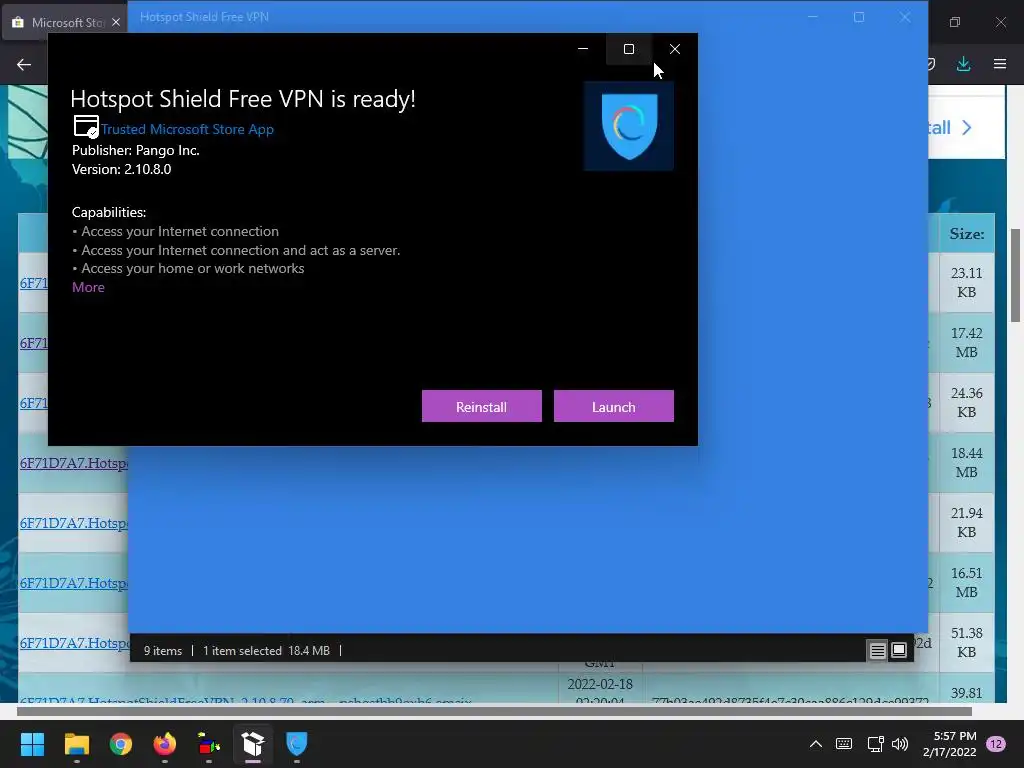The image size is (1024, 768).
Task: Open the colorful blocks app in the taskbar
Action: point(209,744)
